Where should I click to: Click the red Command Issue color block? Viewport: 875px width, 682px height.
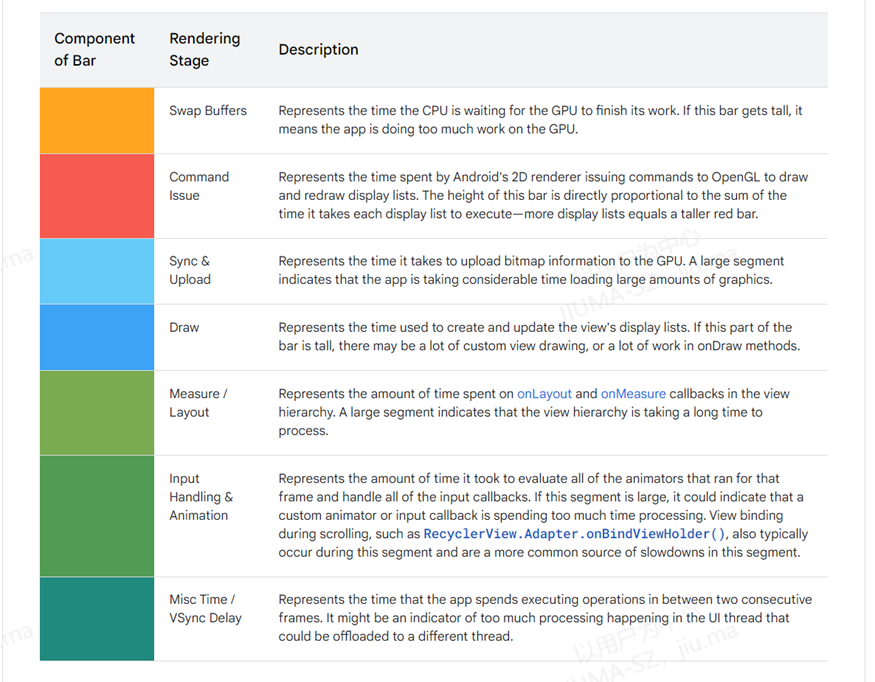97,196
